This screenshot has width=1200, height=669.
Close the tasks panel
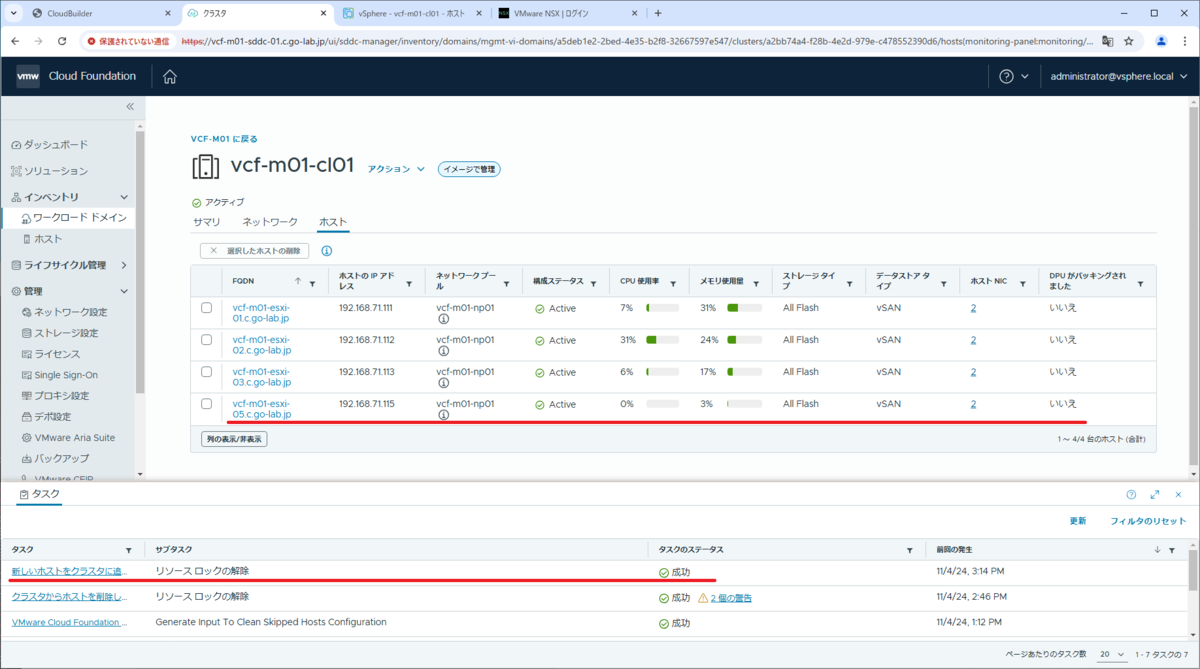pos(1178,494)
